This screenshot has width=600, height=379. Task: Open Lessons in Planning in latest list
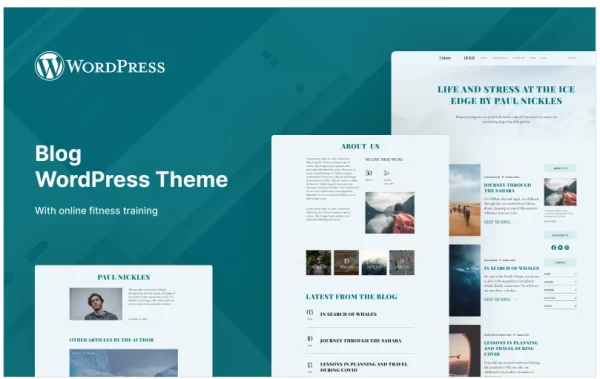point(364,367)
